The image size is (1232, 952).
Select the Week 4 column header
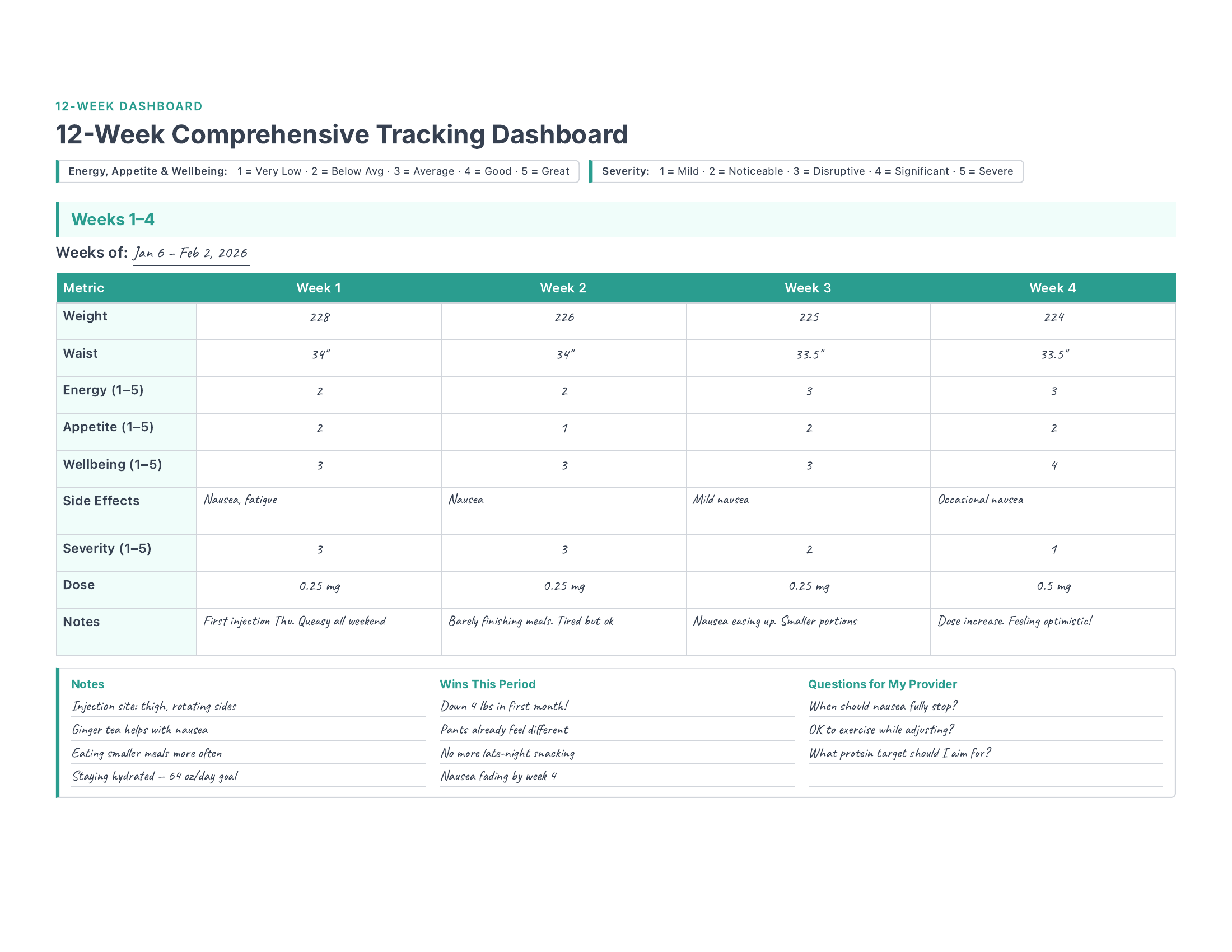pos(1053,288)
